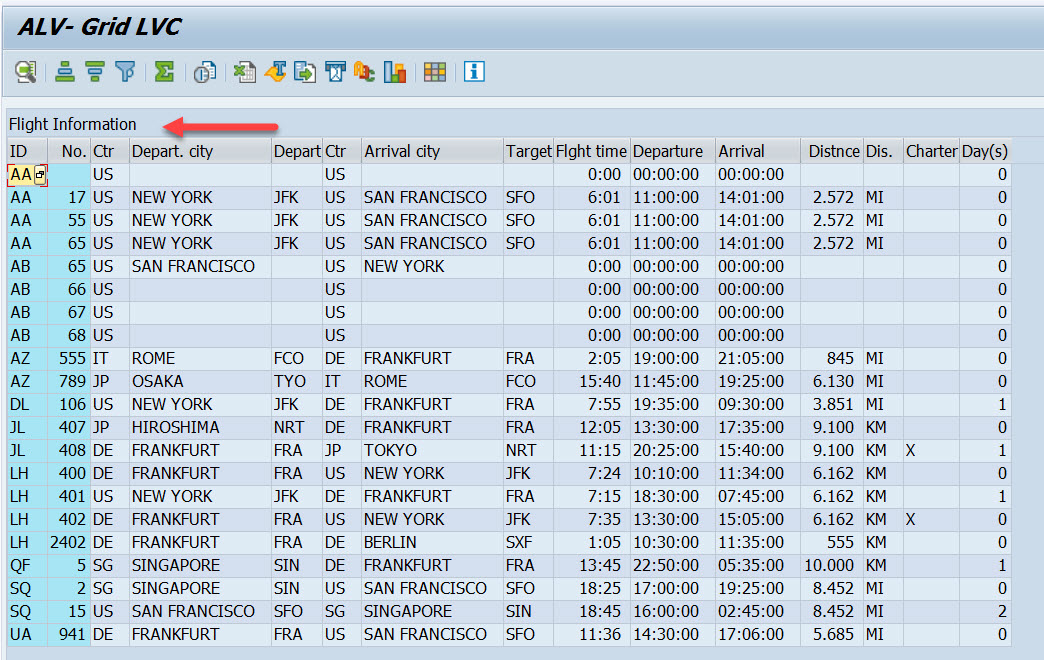Click the Details magnifying glass icon
The width and height of the screenshot is (1044, 660).
coord(25,71)
